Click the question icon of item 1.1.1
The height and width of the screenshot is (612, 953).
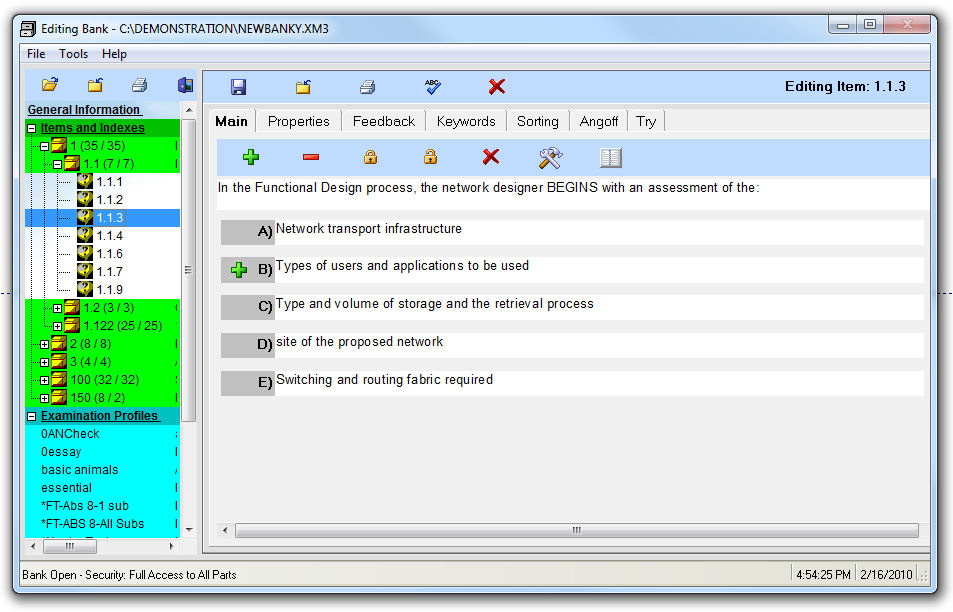(x=85, y=181)
